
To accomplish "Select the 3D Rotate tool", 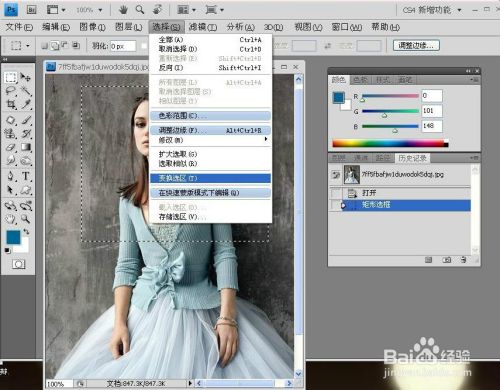I will pyautogui.click(x=11, y=206).
